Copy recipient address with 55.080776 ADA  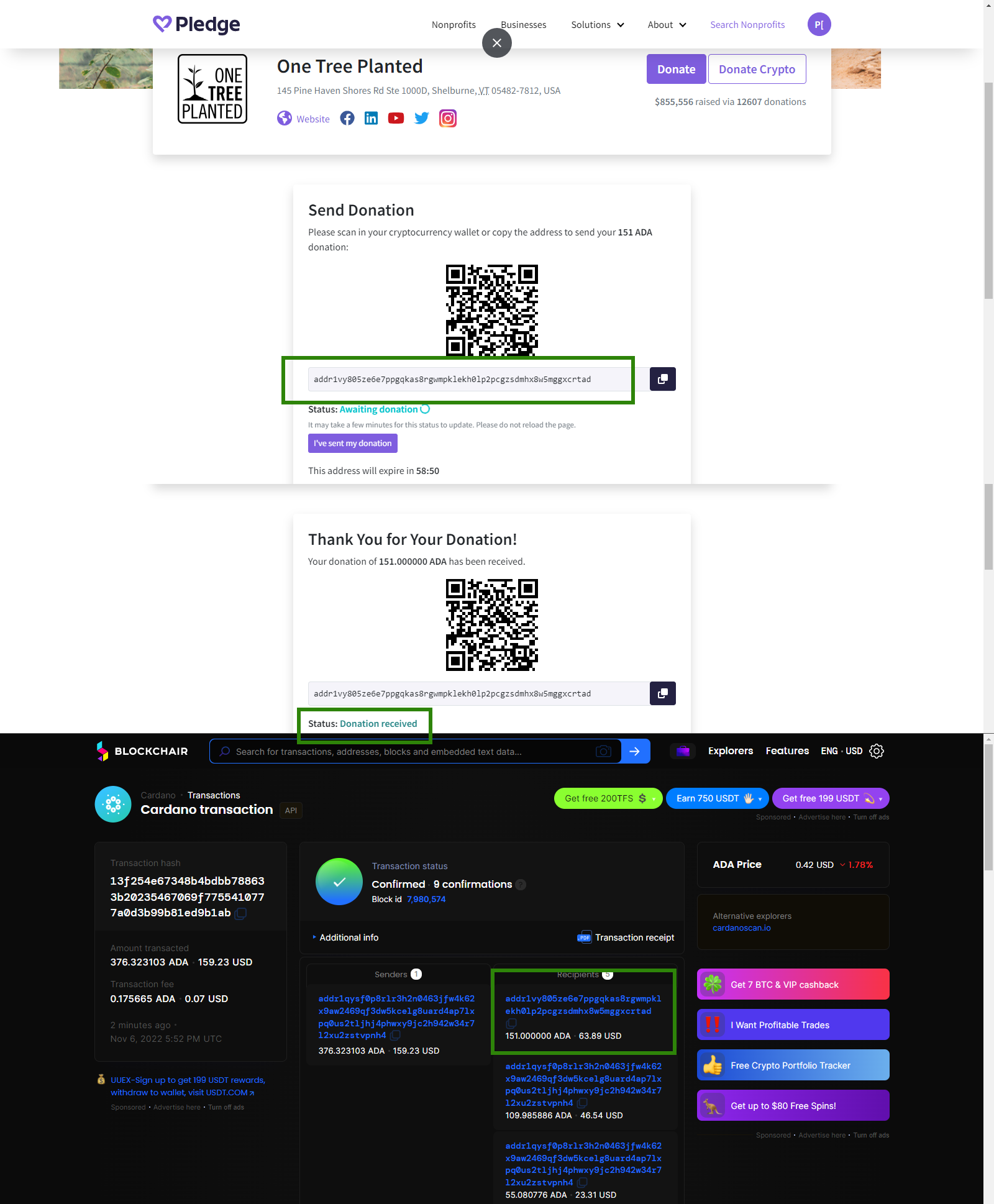[582, 1183]
